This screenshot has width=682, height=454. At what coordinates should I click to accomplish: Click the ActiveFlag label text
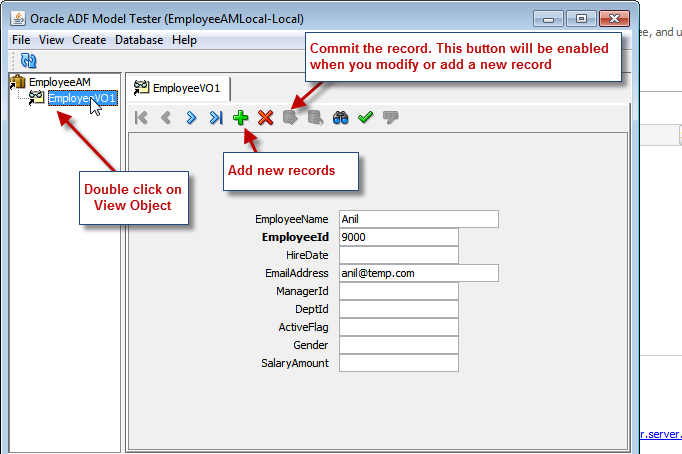coord(304,327)
